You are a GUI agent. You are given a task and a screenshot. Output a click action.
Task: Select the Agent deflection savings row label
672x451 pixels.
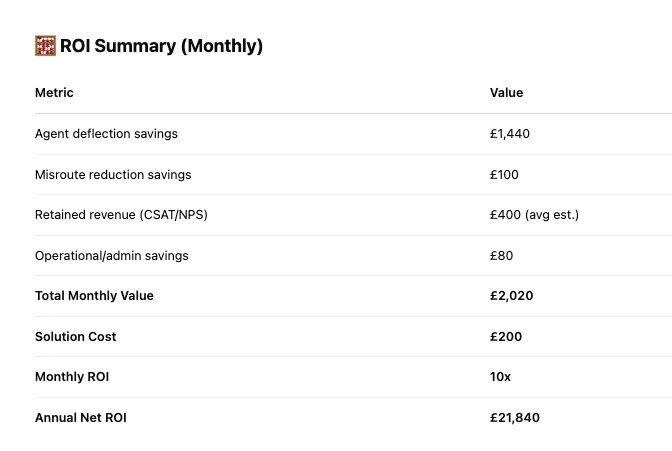pos(106,134)
